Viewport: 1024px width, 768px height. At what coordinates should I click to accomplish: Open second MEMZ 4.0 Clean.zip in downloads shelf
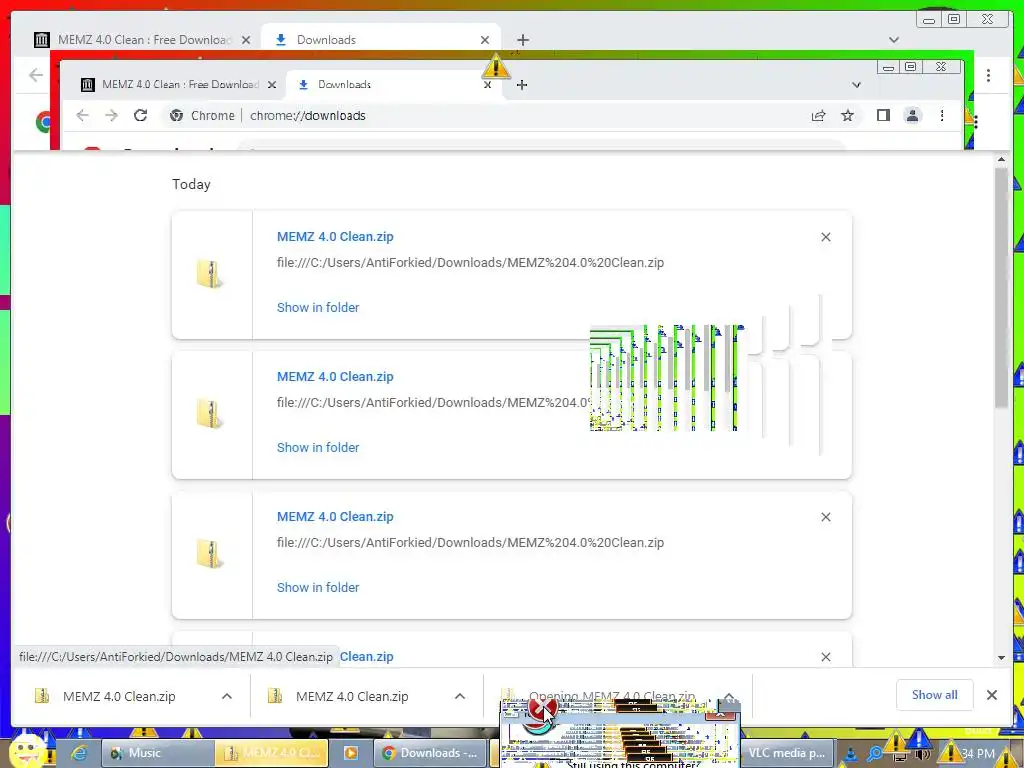[x=352, y=696]
